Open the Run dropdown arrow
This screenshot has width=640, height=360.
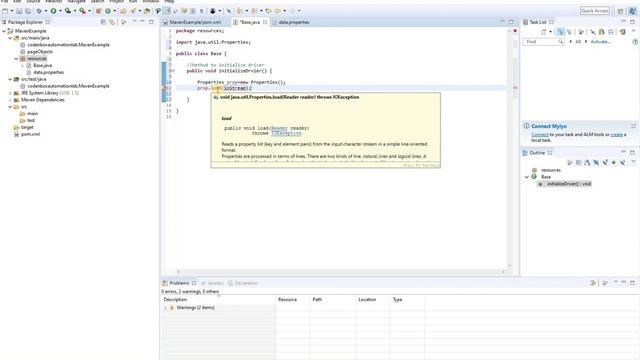pyautogui.click(x=60, y=11)
